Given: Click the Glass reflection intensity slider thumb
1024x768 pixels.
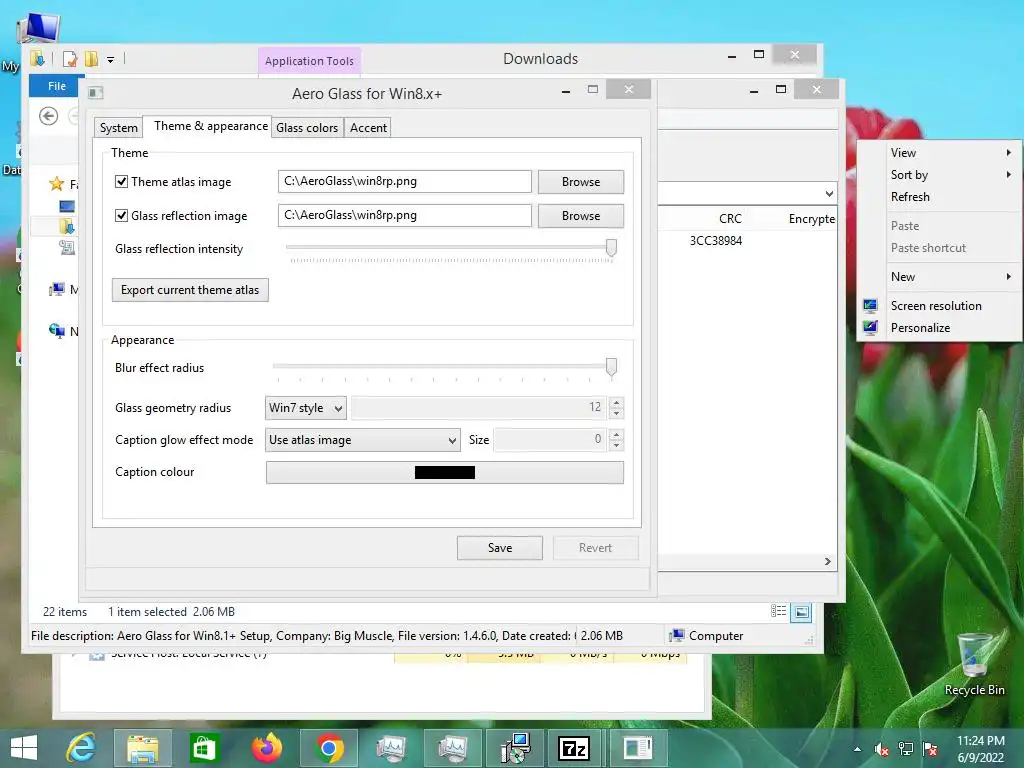Looking at the screenshot, I should [x=611, y=248].
